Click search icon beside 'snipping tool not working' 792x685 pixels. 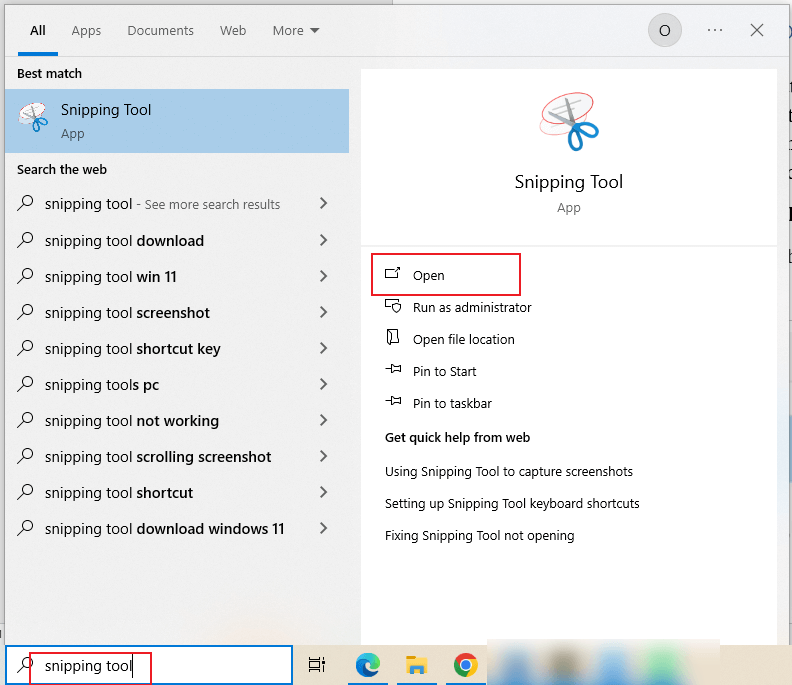25,420
